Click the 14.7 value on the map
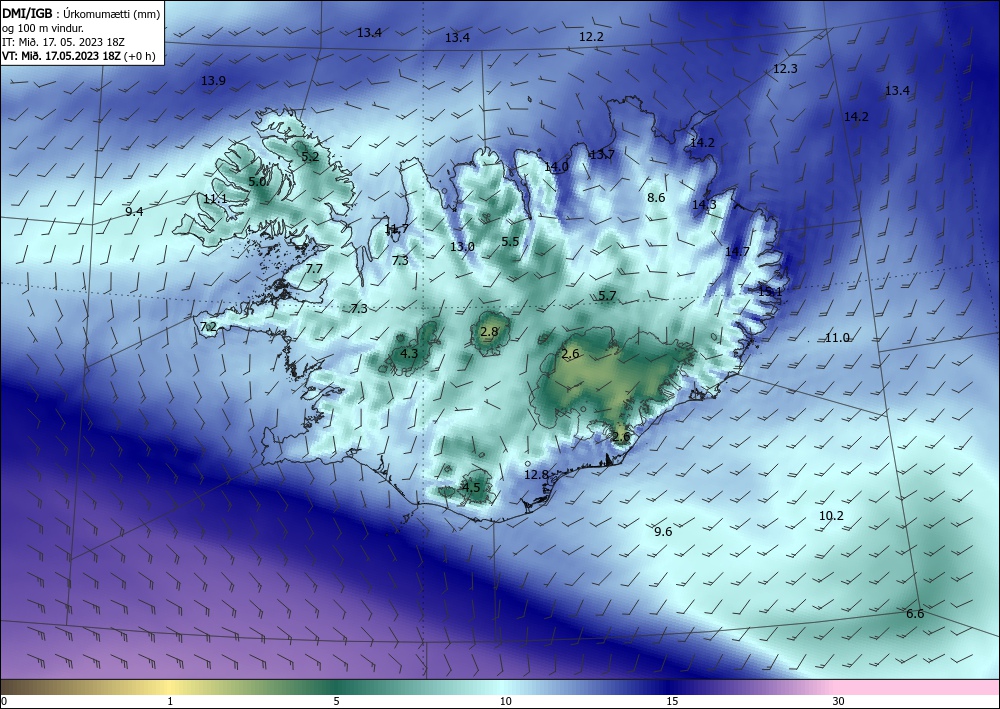Viewport: 1000px width, 709px height. tap(737, 252)
